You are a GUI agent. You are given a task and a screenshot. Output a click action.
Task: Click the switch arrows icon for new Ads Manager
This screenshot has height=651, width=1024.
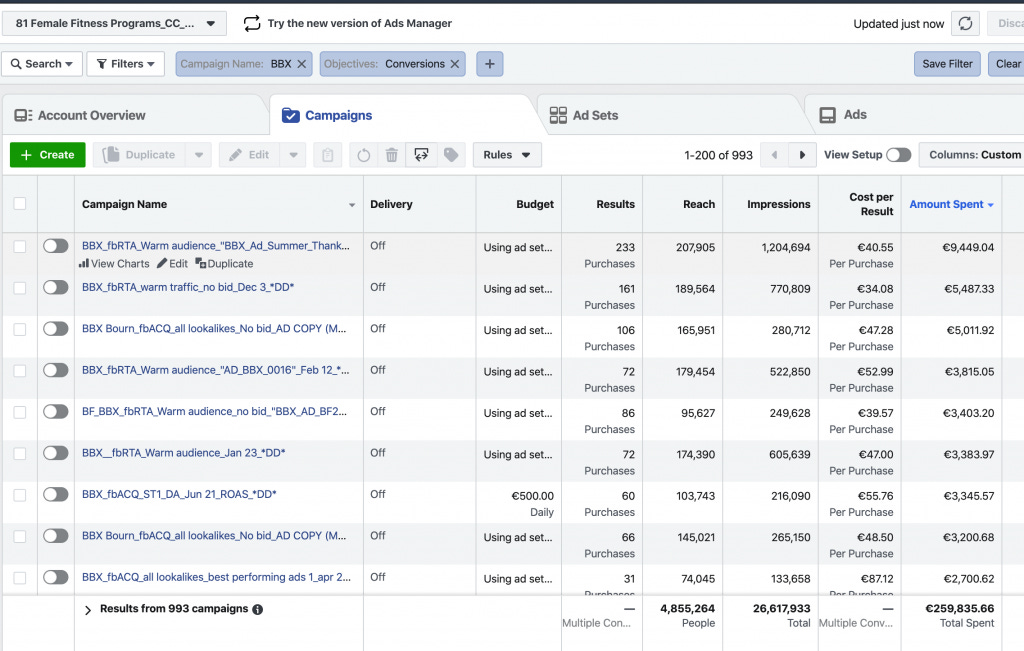point(251,24)
